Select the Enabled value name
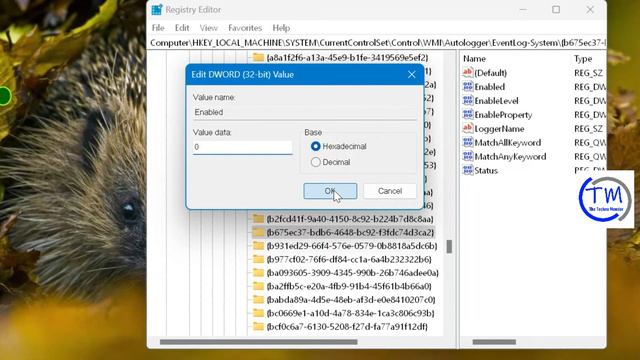The image size is (640, 360). point(489,87)
